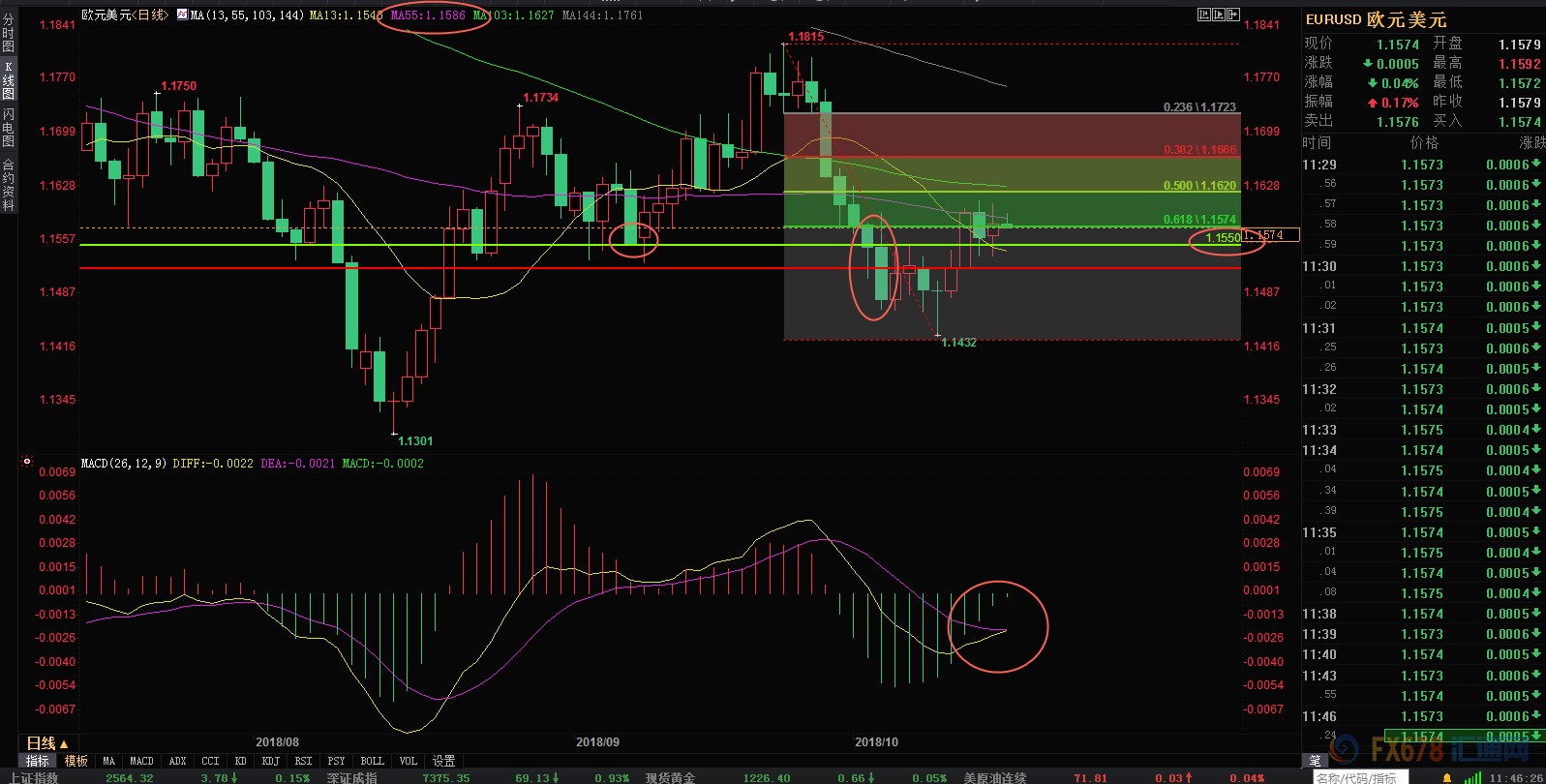Image resolution: width=1546 pixels, height=784 pixels.
Task: Click the MA144:1.1761 gray value
Action: tap(602, 15)
